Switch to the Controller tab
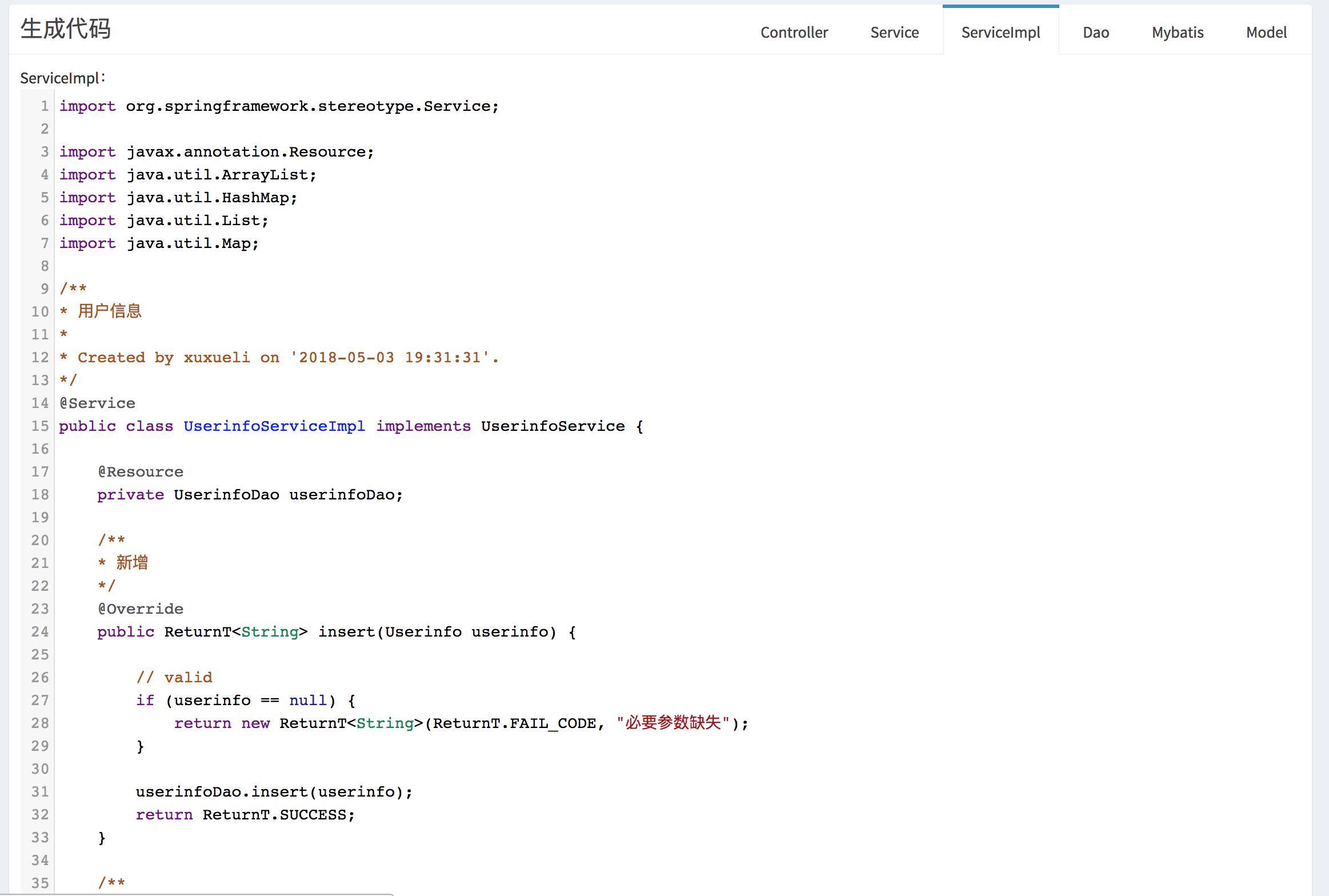 coord(794,33)
